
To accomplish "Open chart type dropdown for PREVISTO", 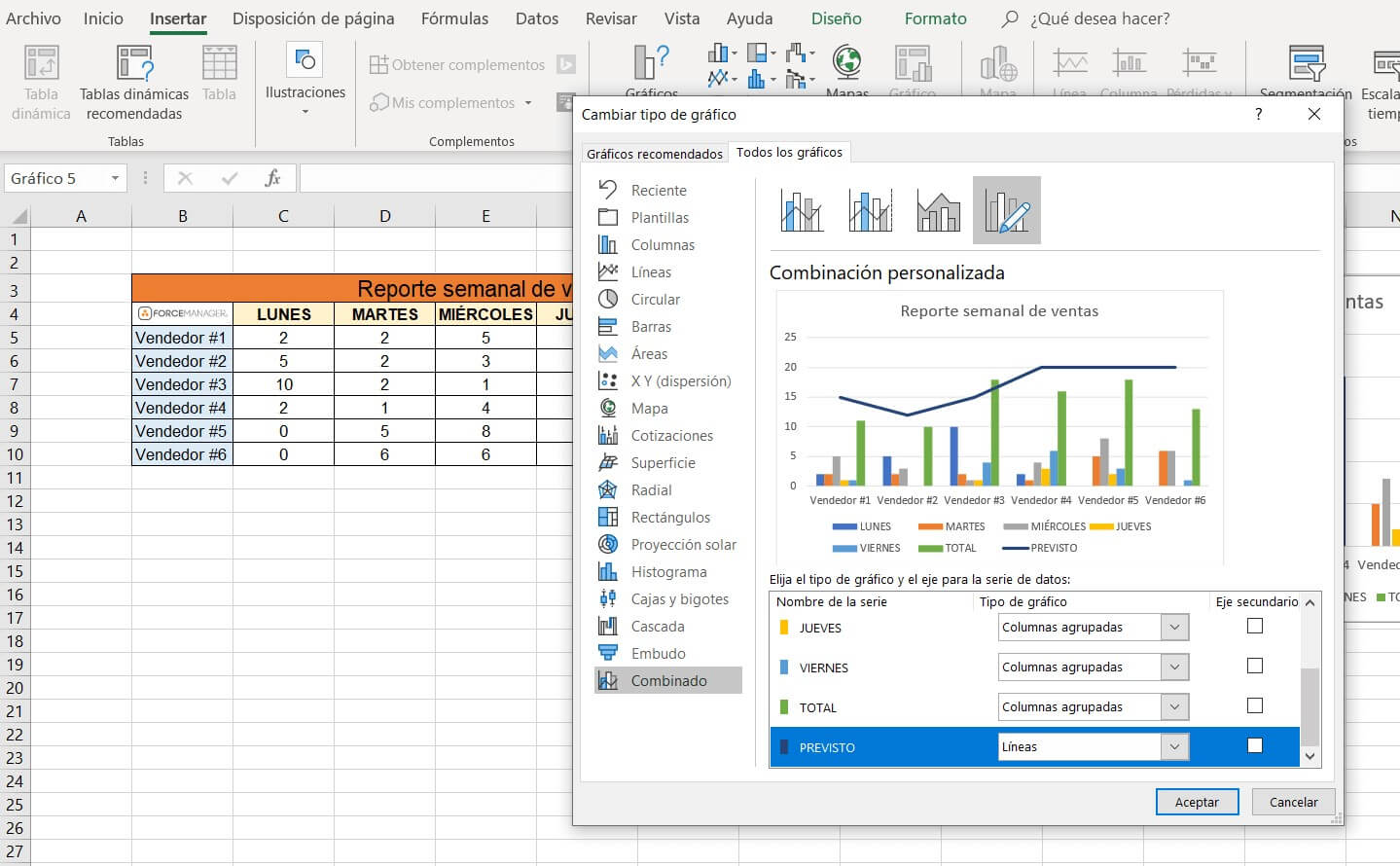I will 1174,746.
